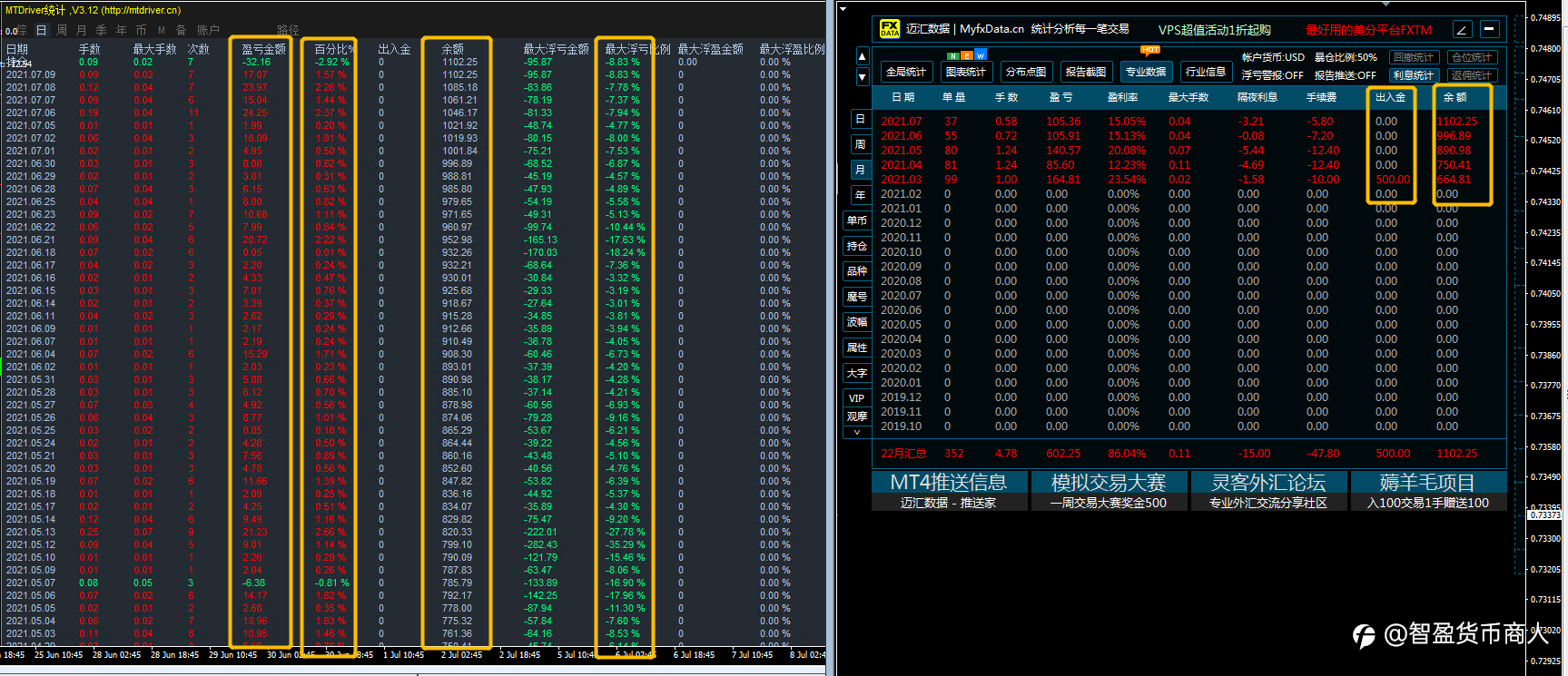Image resolution: width=1568 pixels, height=676 pixels.
Task: Open the 单币 sidebar view
Action: point(857,220)
